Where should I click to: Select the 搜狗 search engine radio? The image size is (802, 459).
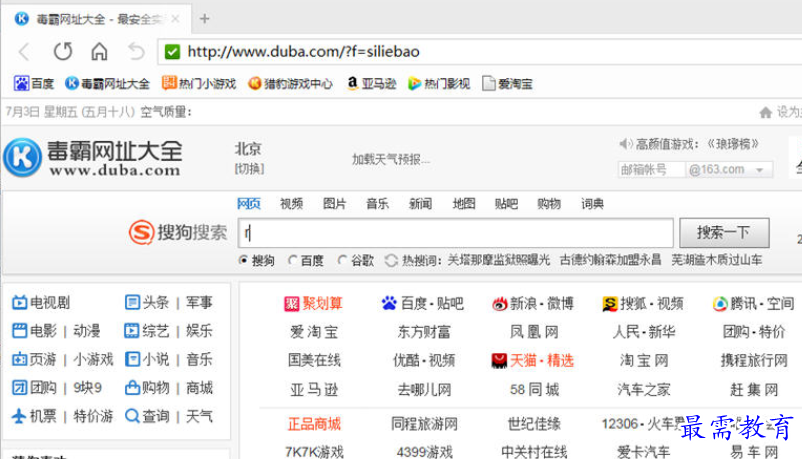[243, 260]
